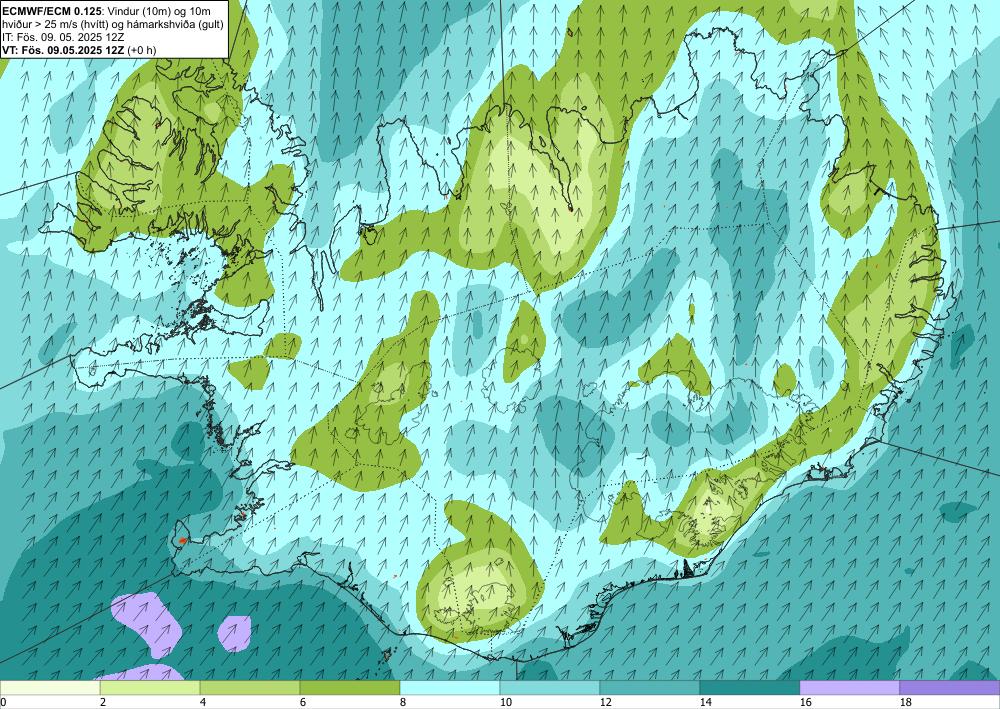Screen dimensions: 1000x709
Task: Click the '6' label on the wind scale
Action: coord(303,702)
